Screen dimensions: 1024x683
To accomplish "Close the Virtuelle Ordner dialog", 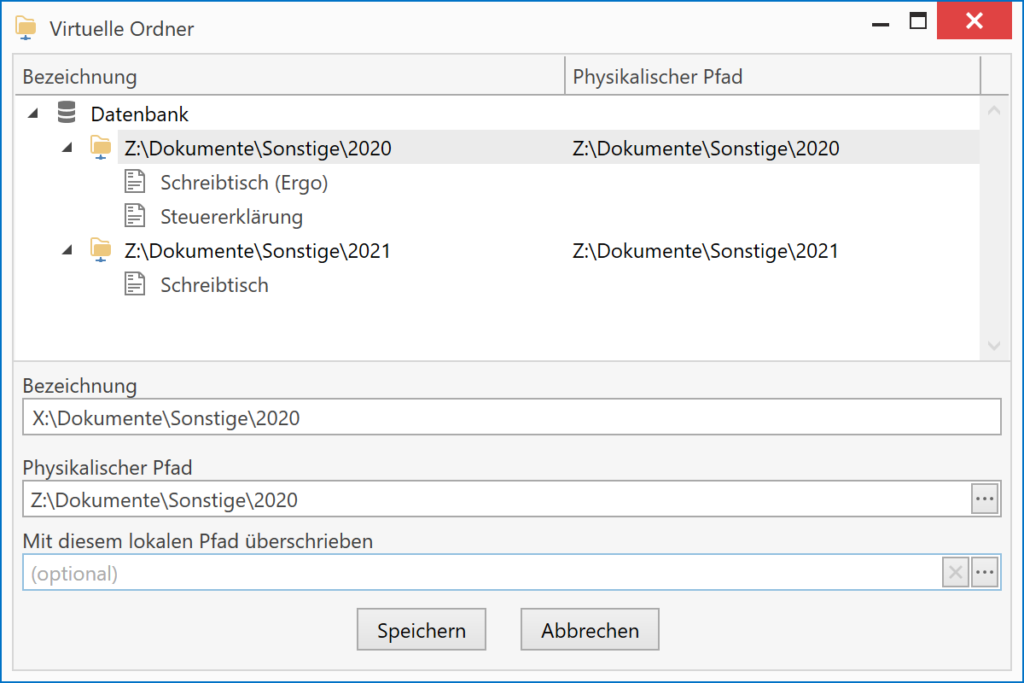I will tap(974, 21).
